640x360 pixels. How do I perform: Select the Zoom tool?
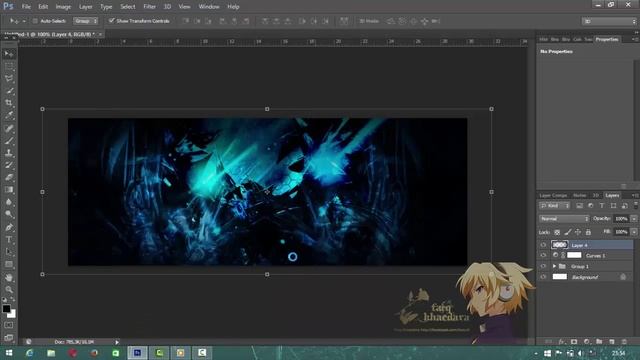click(9, 290)
